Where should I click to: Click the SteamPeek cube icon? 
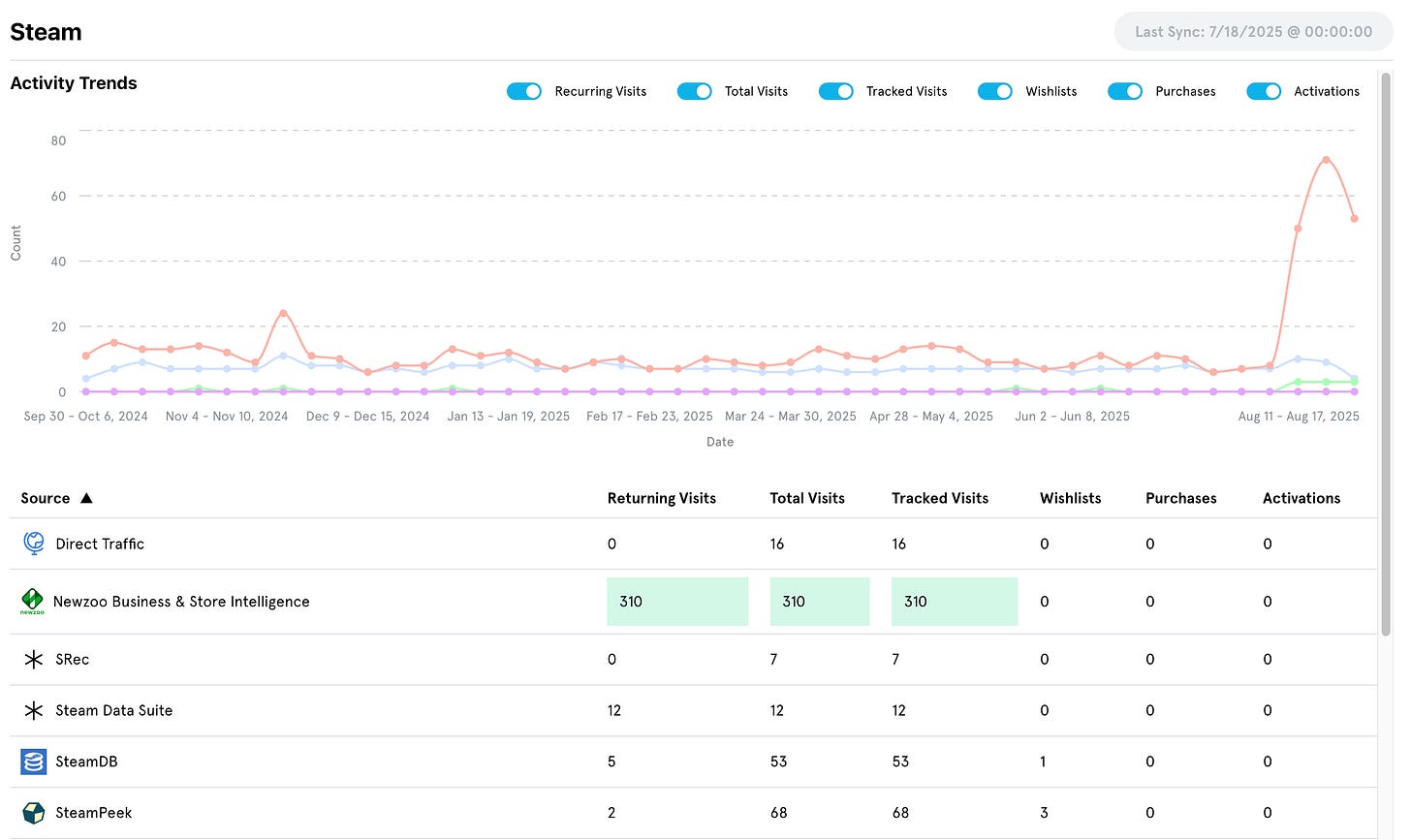34,813
